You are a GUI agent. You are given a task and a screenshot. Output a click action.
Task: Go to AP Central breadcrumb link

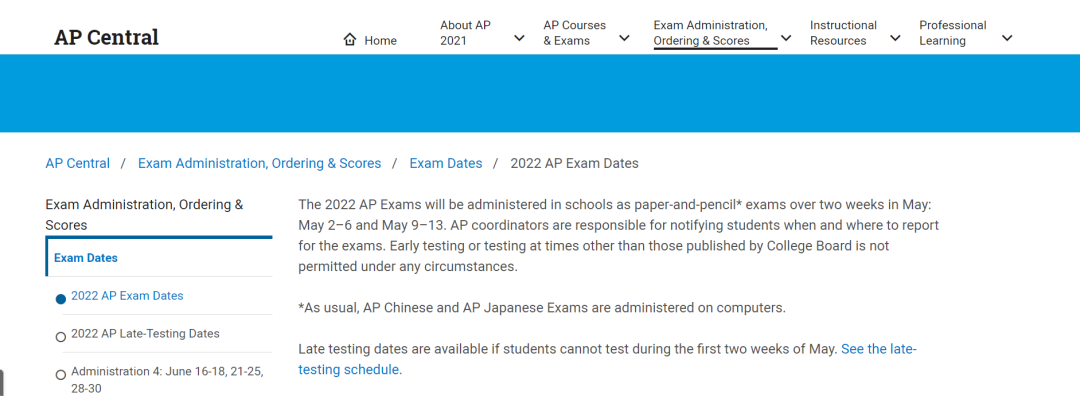click(78, 163)
